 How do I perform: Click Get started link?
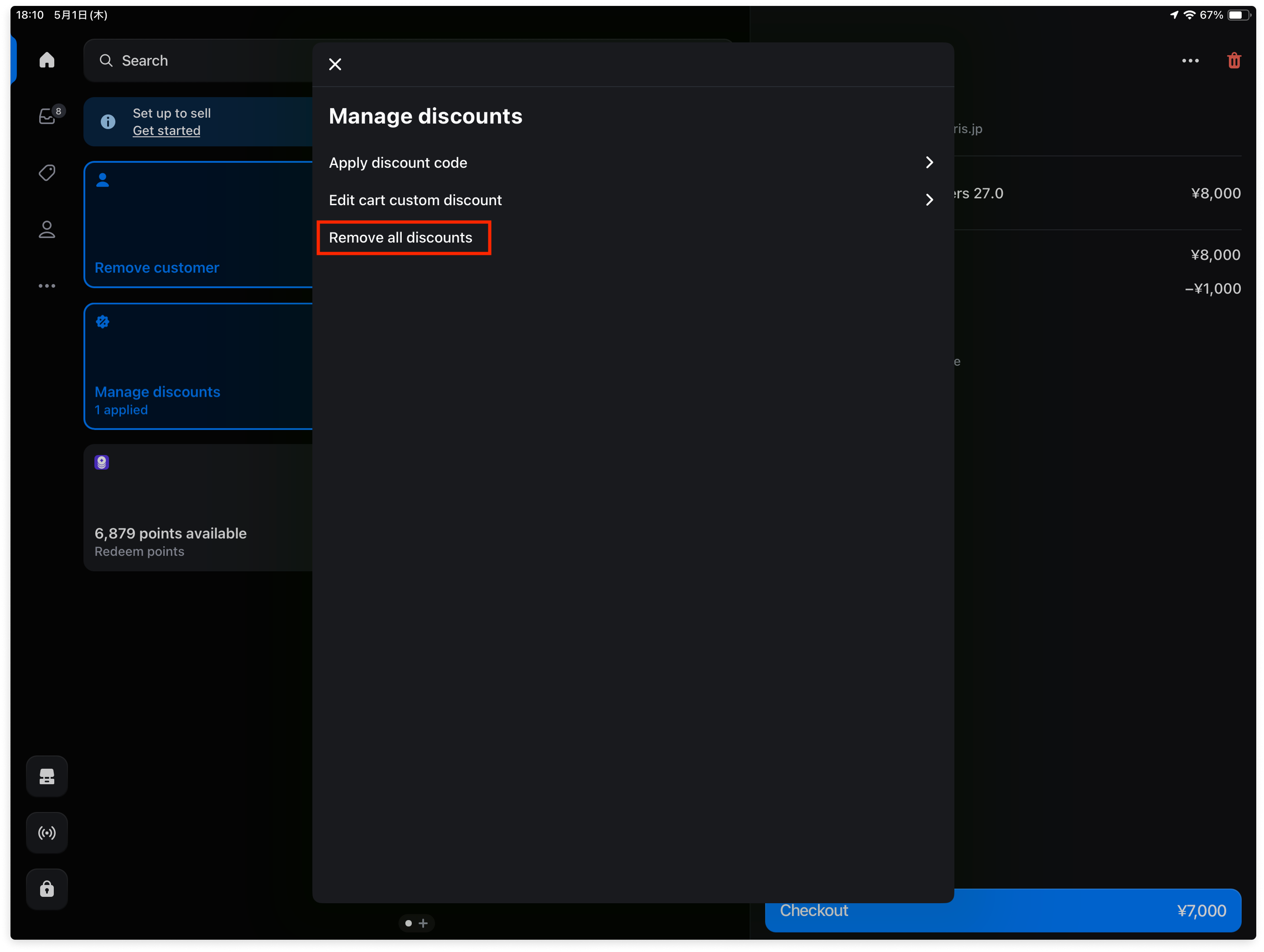pyautogui.click(x=166, y=130)
